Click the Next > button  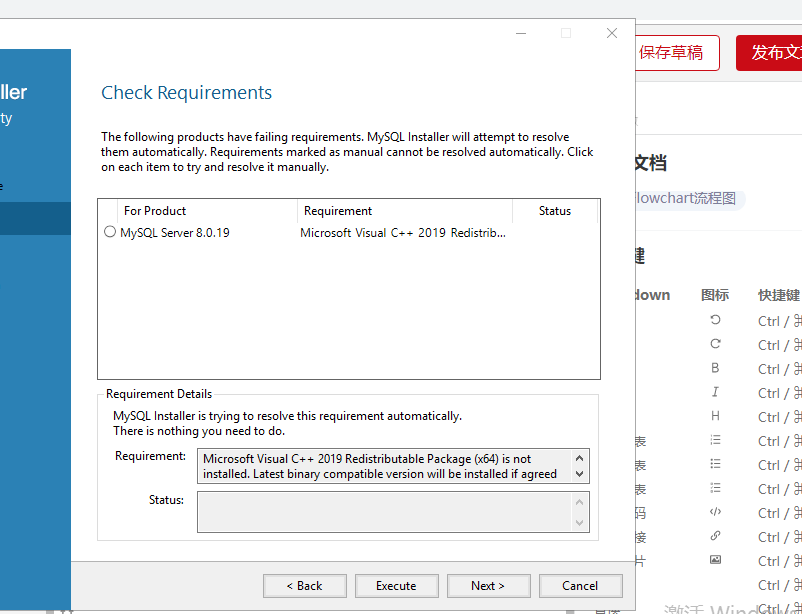point(489,586)
